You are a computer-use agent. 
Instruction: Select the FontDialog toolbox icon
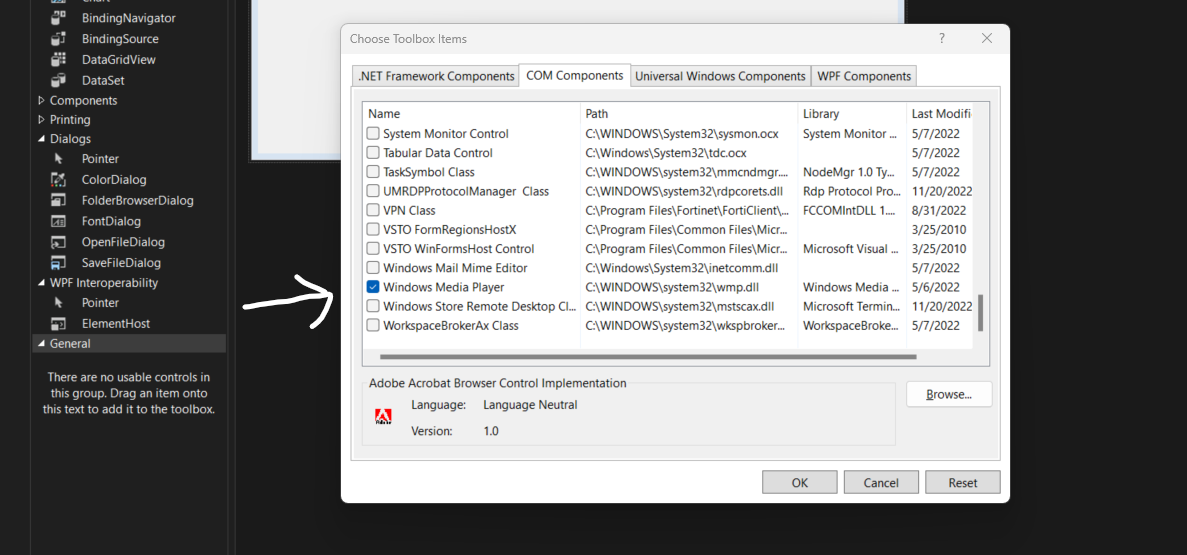pyautogui.click(x=58, y=221)
